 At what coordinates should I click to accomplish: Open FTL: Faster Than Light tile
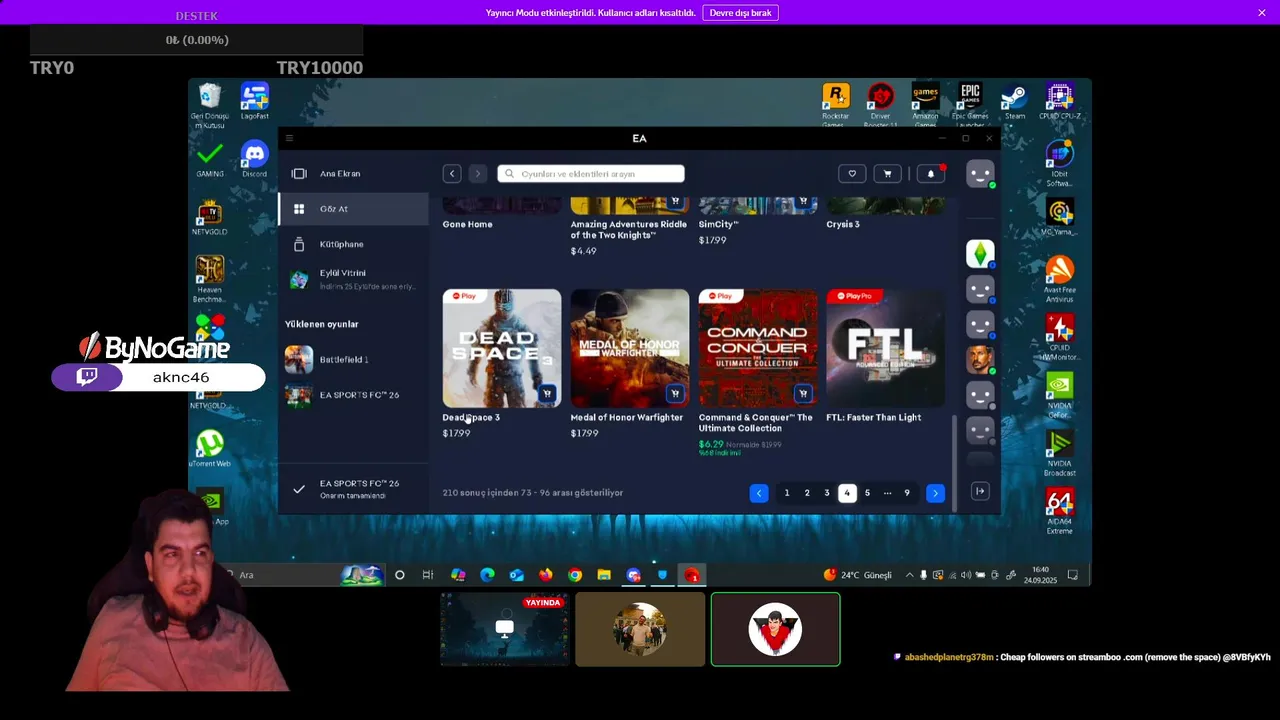click(886, 348)
